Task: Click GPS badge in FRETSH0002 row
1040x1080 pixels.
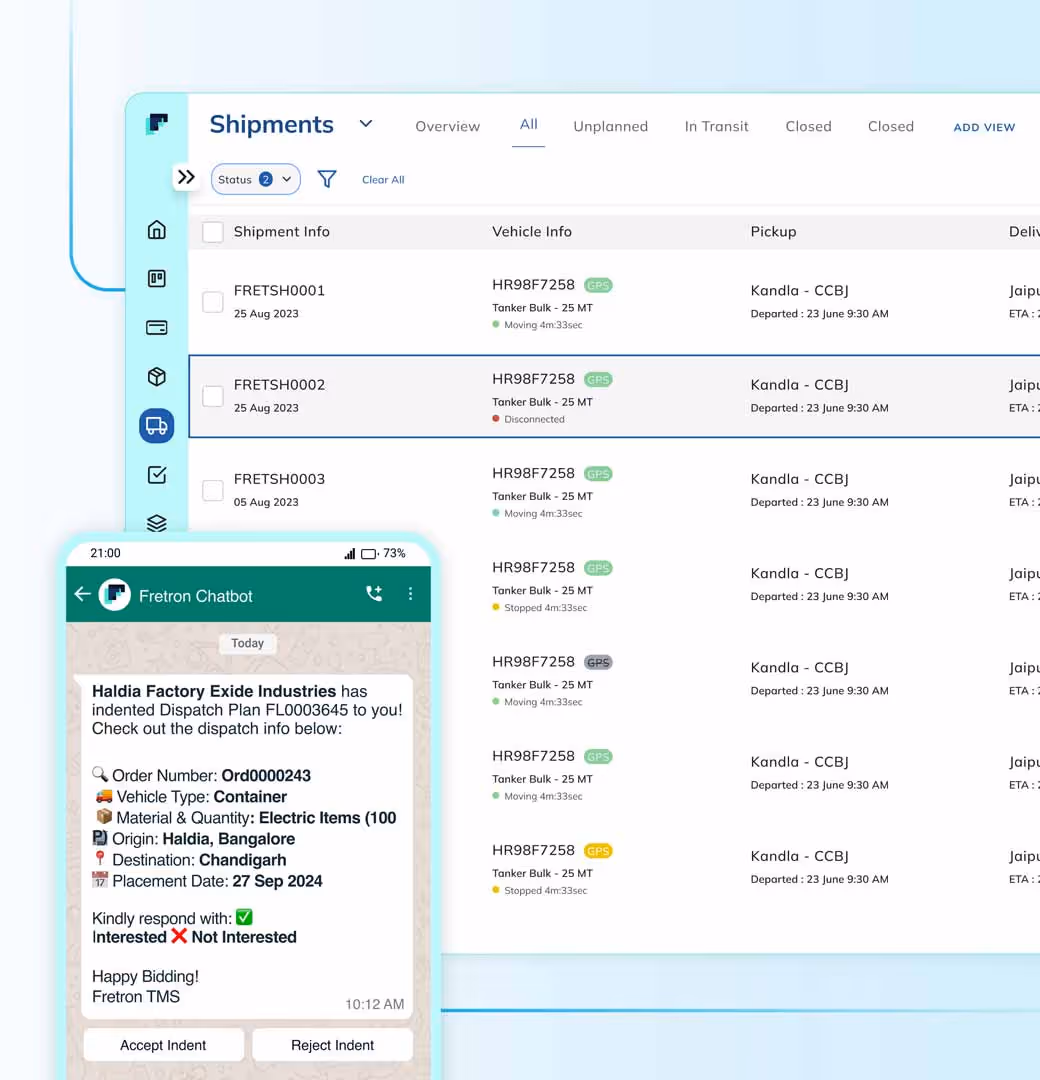Action: 598,380
